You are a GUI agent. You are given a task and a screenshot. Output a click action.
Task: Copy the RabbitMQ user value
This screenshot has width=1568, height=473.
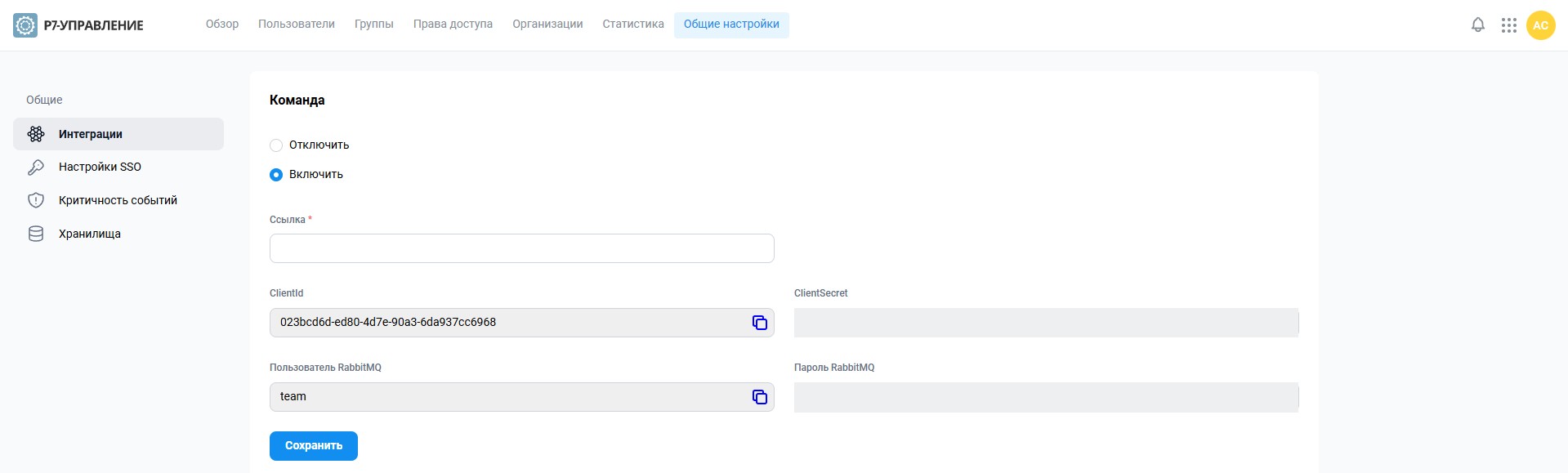tap(759, 397)
